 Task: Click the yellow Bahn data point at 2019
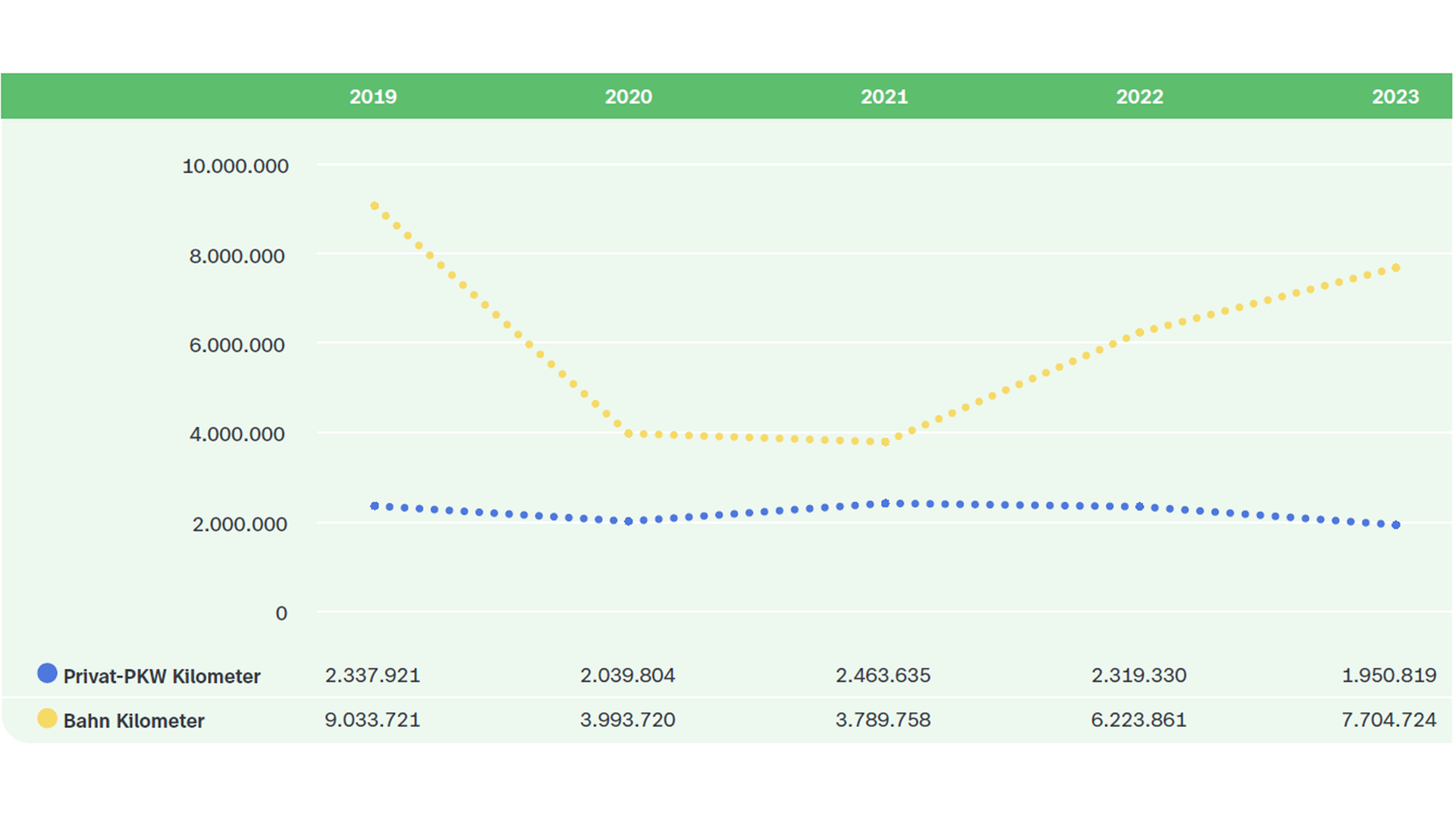[x=374, y=206]
